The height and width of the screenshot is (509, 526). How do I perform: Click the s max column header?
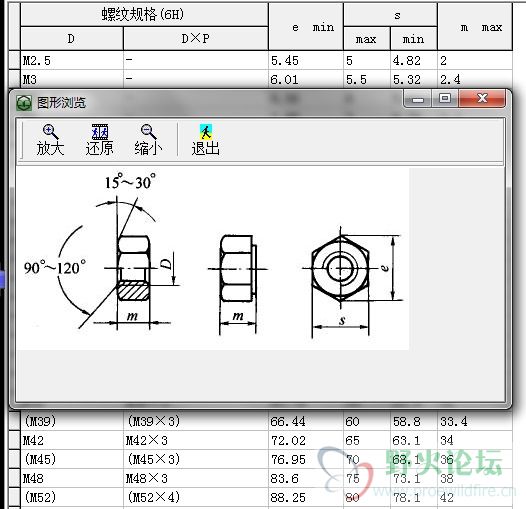[x=367, y=39]
